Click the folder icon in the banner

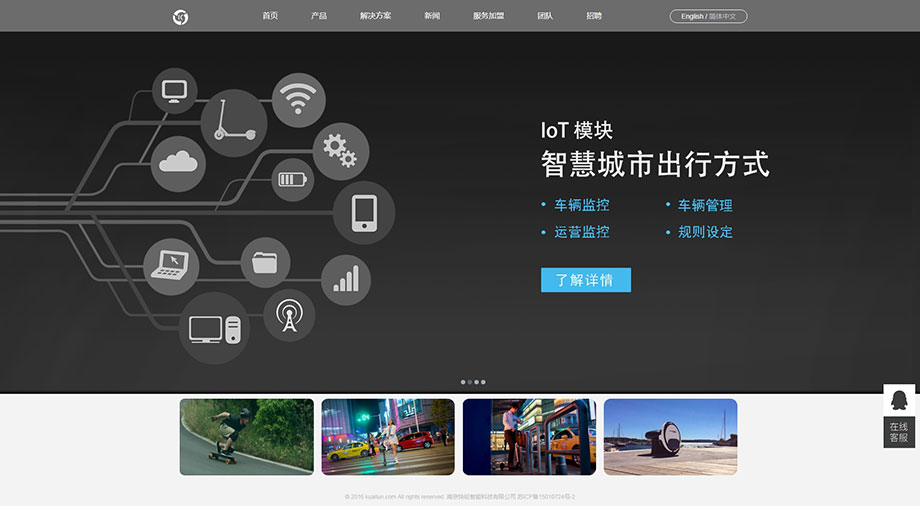(x=265, y=263)
